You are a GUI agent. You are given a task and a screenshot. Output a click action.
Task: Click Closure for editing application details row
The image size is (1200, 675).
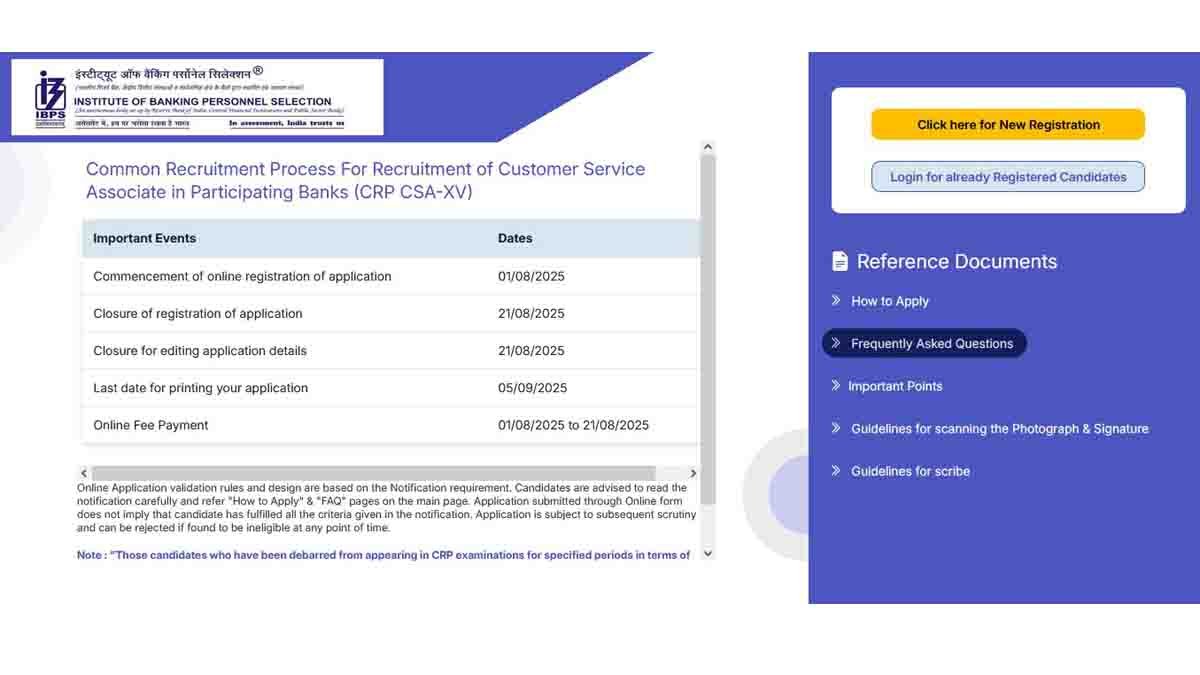coord(391,351)
